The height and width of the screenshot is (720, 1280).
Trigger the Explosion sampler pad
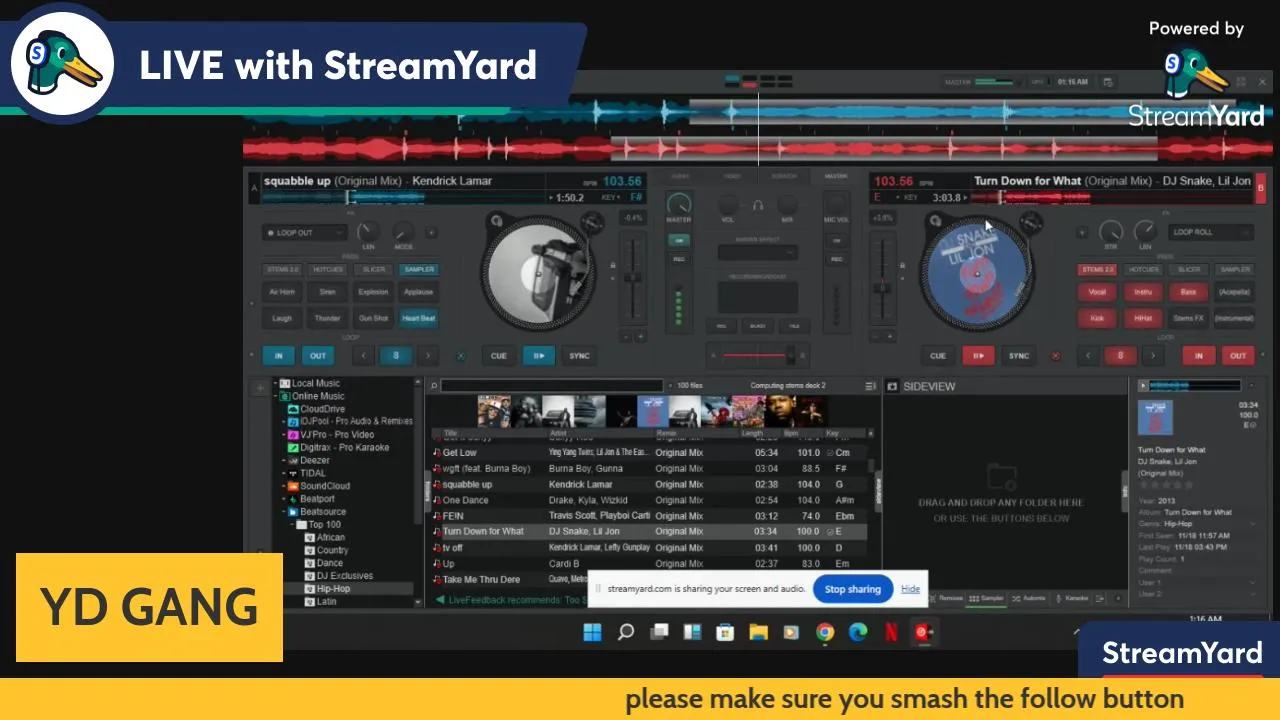pyautogui.click(x=373, y=292)
